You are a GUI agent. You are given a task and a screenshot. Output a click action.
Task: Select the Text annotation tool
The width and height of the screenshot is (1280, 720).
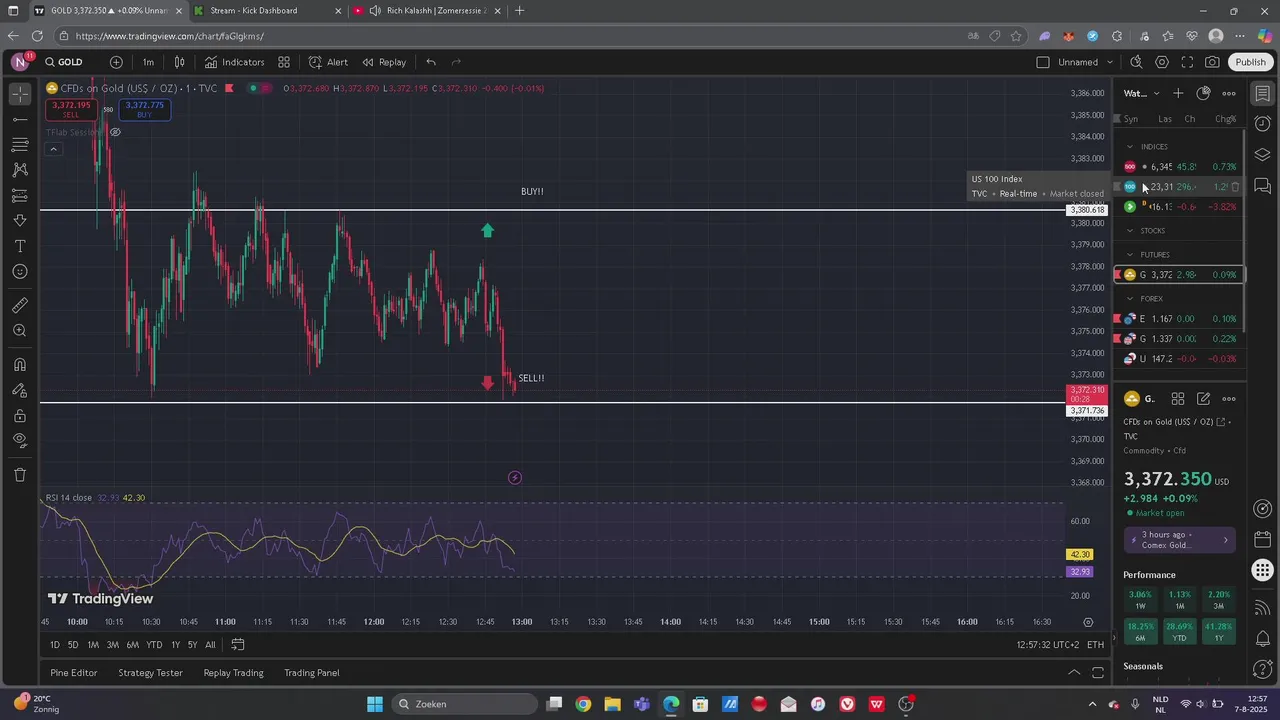[x=20, y=246]
